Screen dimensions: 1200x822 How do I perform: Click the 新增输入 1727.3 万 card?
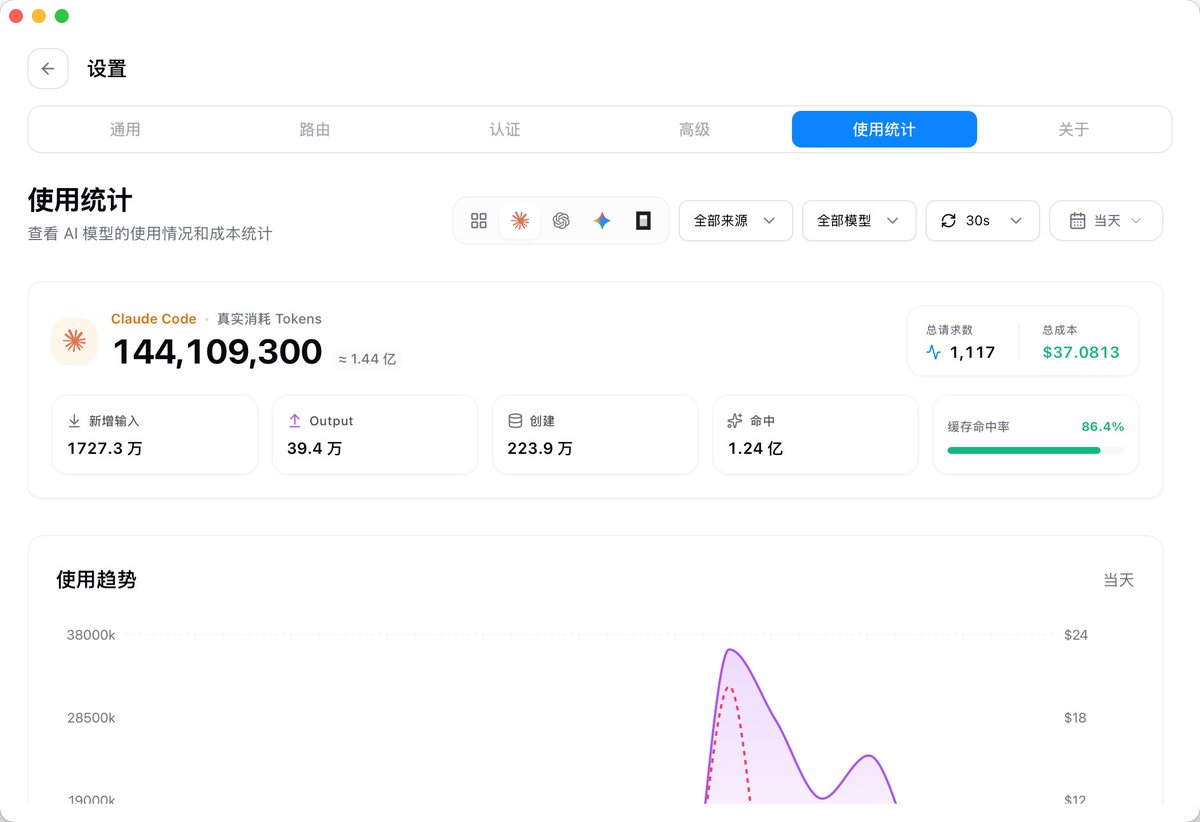[x=155, y=435]
